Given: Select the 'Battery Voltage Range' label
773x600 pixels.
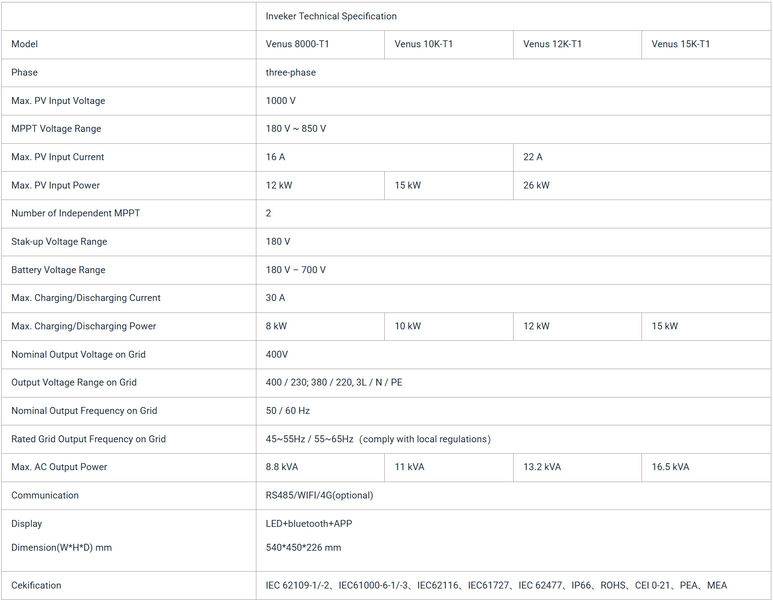Looking at the screenshot, I should pyautogui.click(x=58, y=270).
